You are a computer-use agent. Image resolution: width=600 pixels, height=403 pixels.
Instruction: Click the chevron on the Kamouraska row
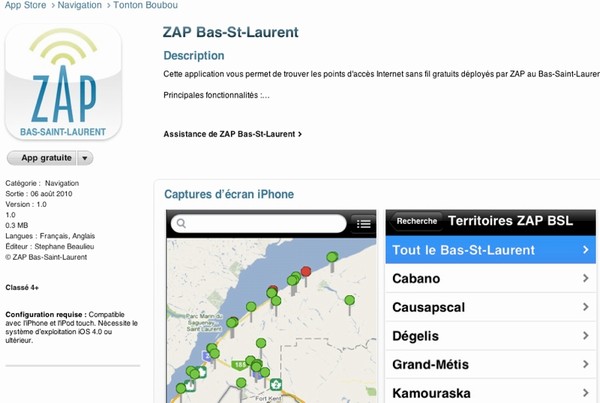point(585,393)
